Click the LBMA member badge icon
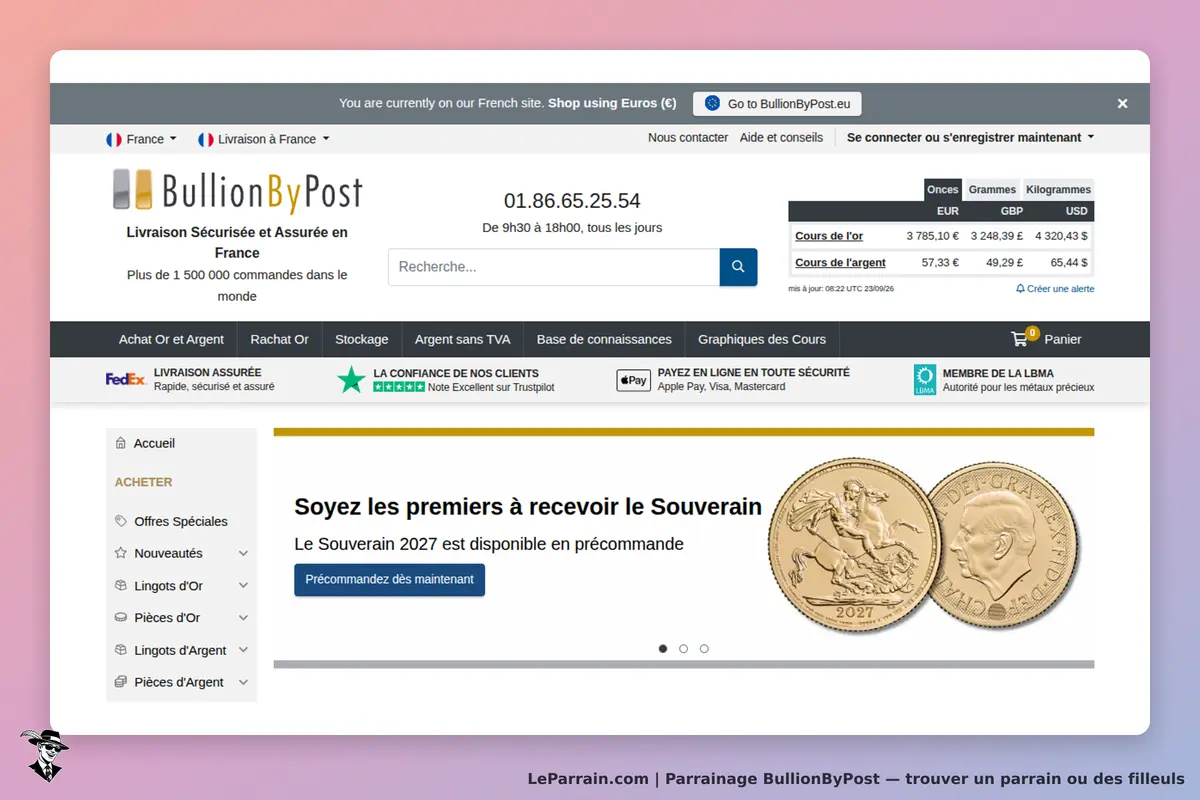This screenshot has height=800, width=1200. point(925,380)
